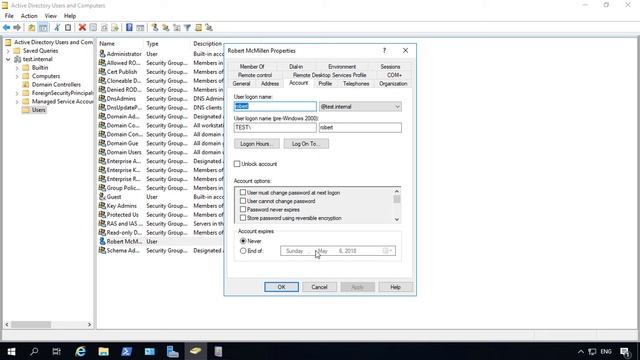640x360 pixels.
Task: Expand the Saved Queries tree node
Action: (x=8, y=51)
